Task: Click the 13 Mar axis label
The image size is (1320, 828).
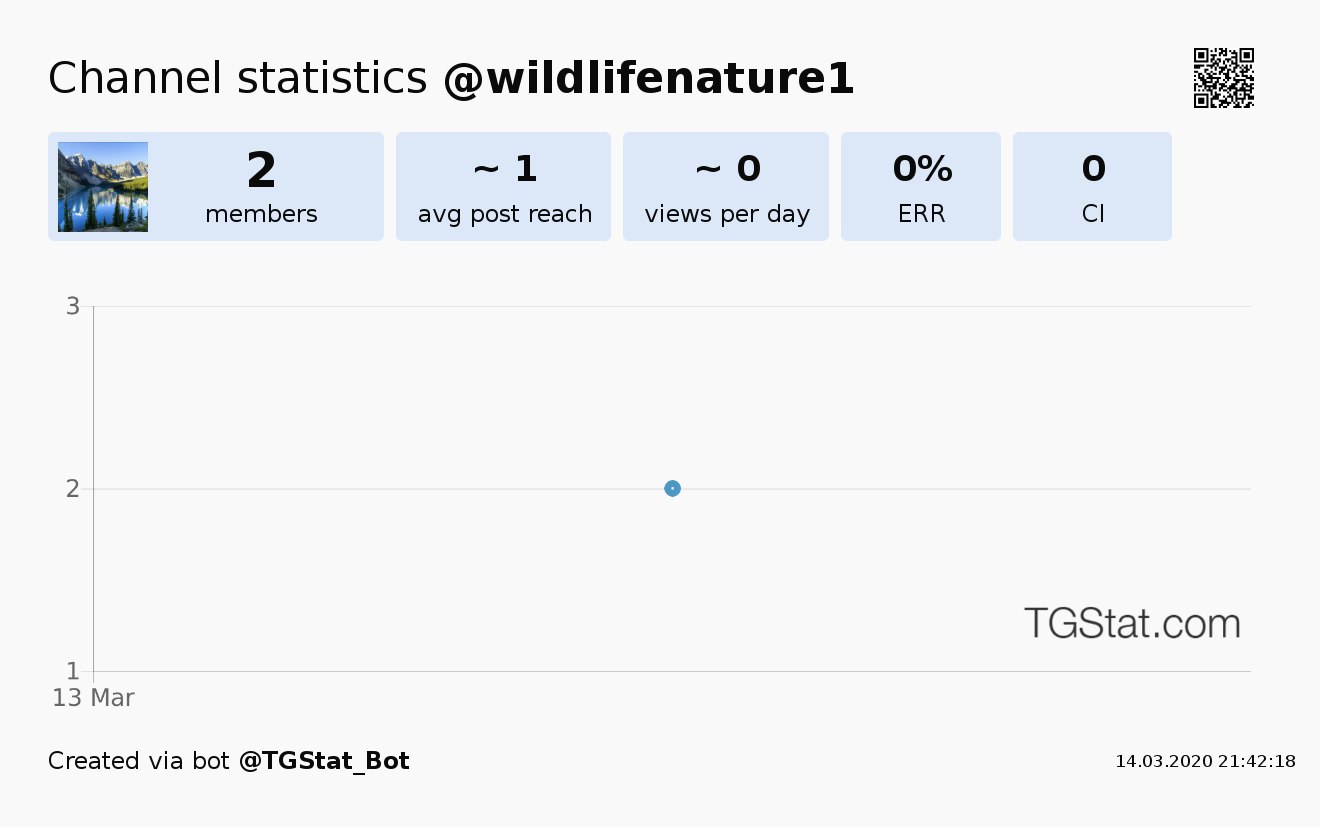Action: pyautogui.click(x=93, y=698)
